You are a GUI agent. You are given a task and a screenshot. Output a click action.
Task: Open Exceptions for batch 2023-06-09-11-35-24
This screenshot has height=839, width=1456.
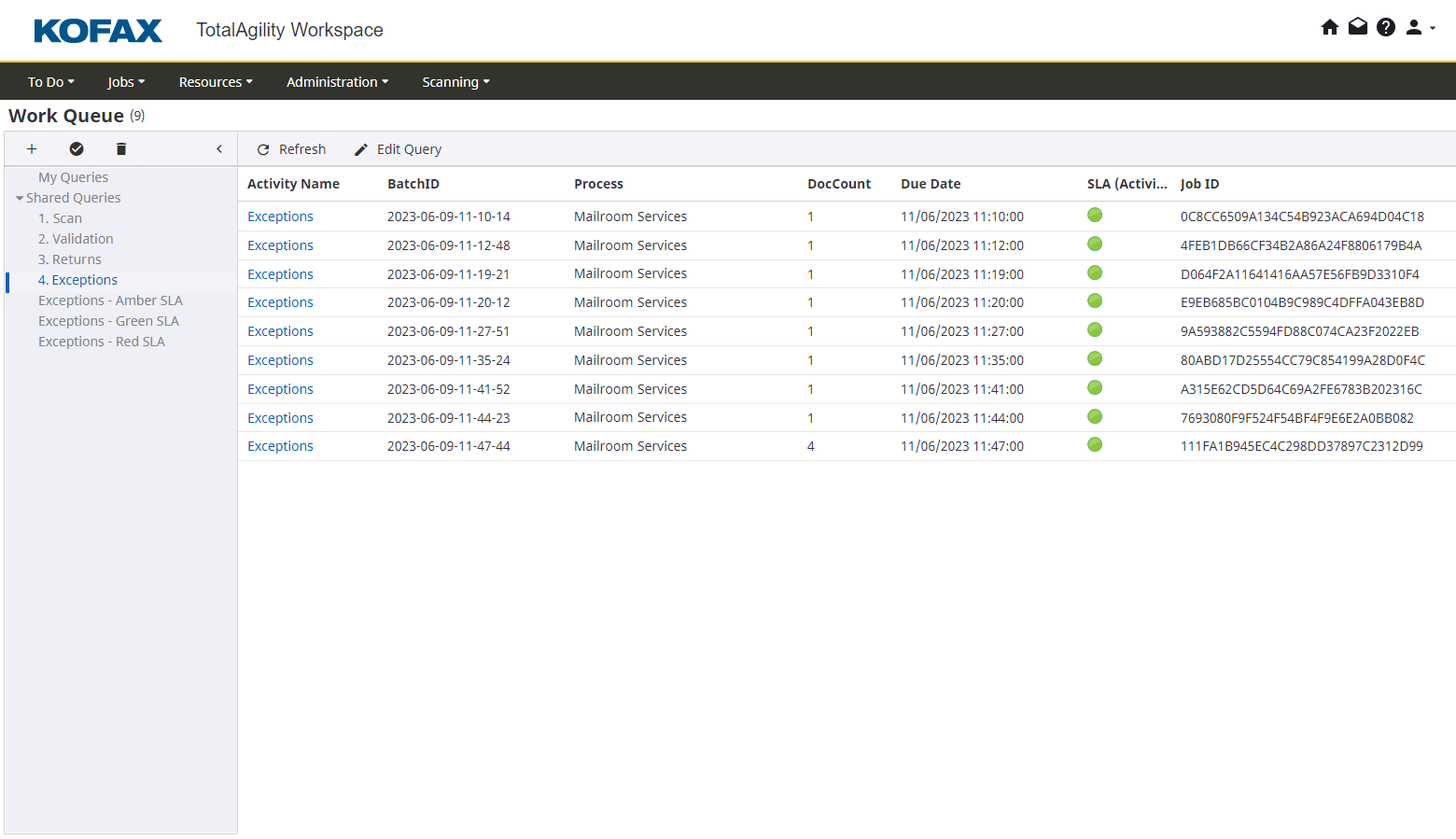(280, 360)
